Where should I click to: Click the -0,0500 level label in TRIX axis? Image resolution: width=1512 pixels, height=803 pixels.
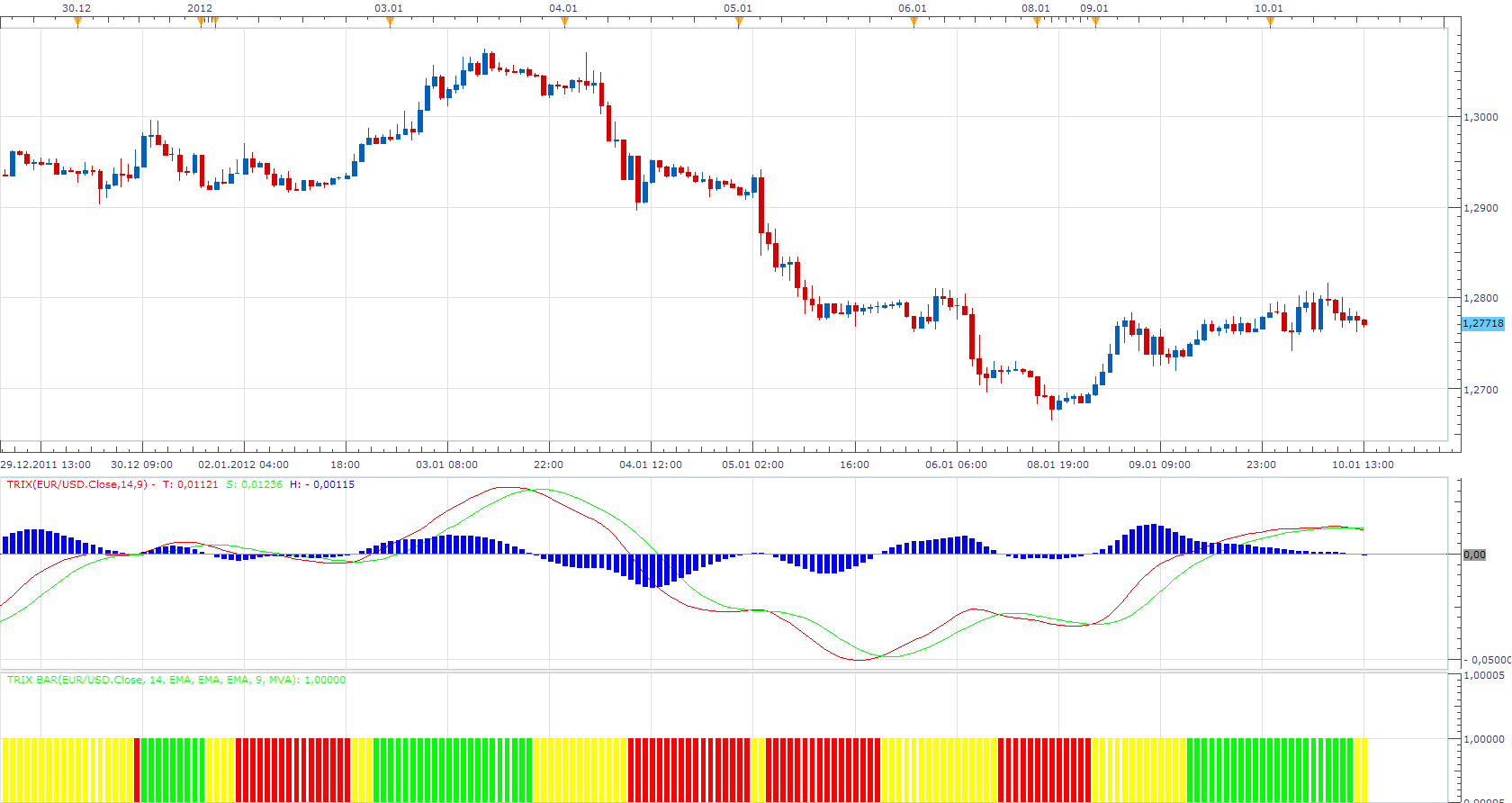pyautogui.click(x=1487, y=660)
